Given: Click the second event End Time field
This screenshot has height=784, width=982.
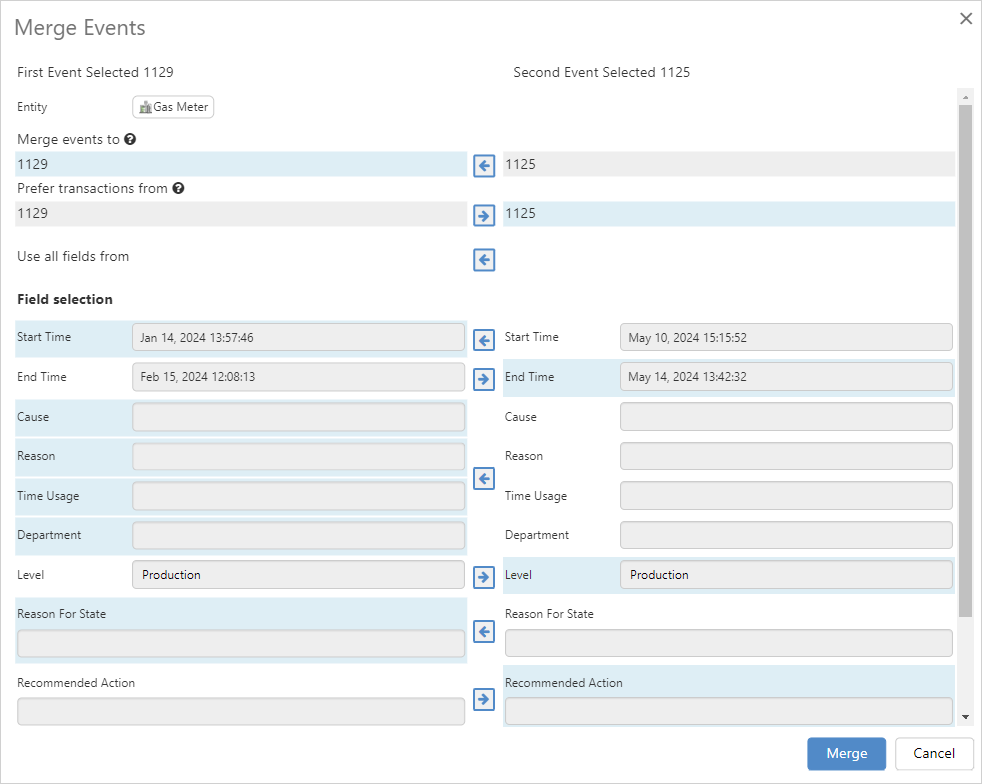Looking at the screenshot, I should 785,377.
